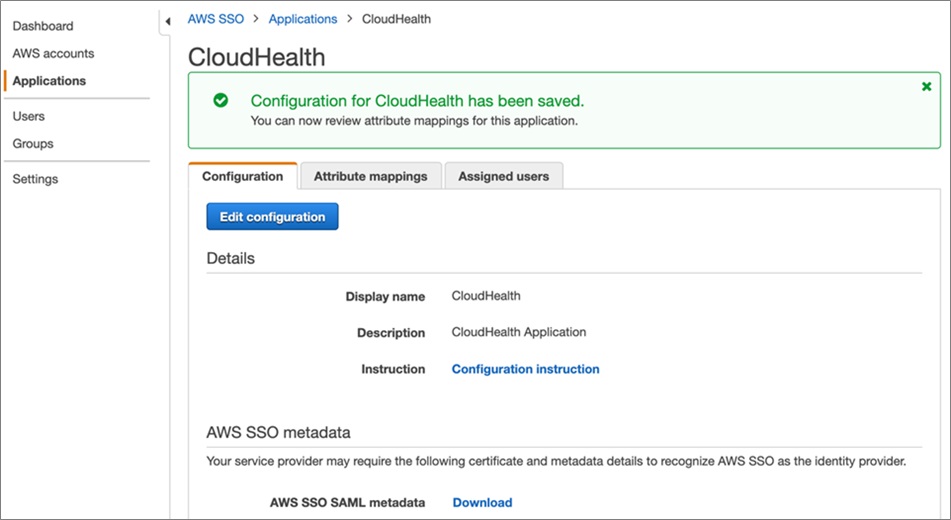Image resolution: width=951 pixels, height=520 pixels.
Task: Click the Display name label
Action: [385, 297]
